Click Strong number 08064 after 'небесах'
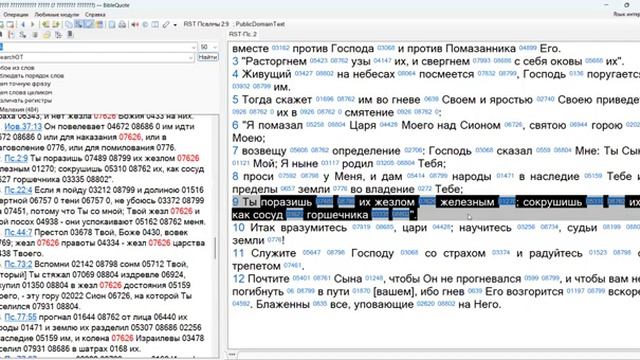Image resolution: width=640 pixels, height=360 pixels. tap(407, 73)
